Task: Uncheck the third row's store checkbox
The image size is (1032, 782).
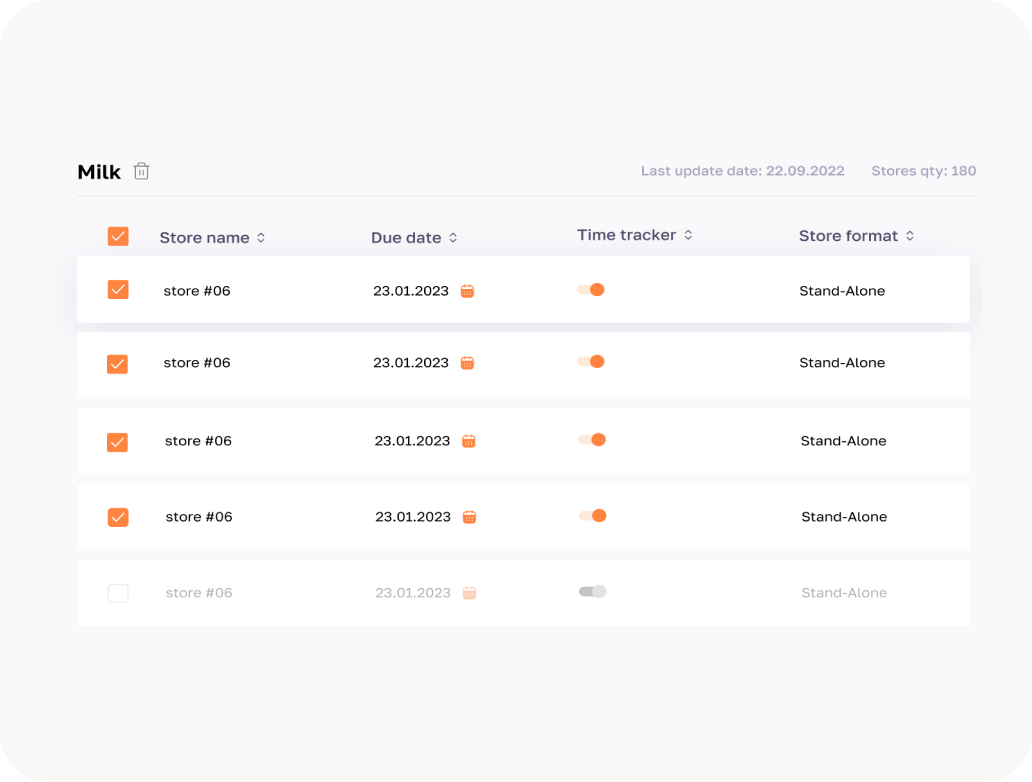Action: click(118, 441)
